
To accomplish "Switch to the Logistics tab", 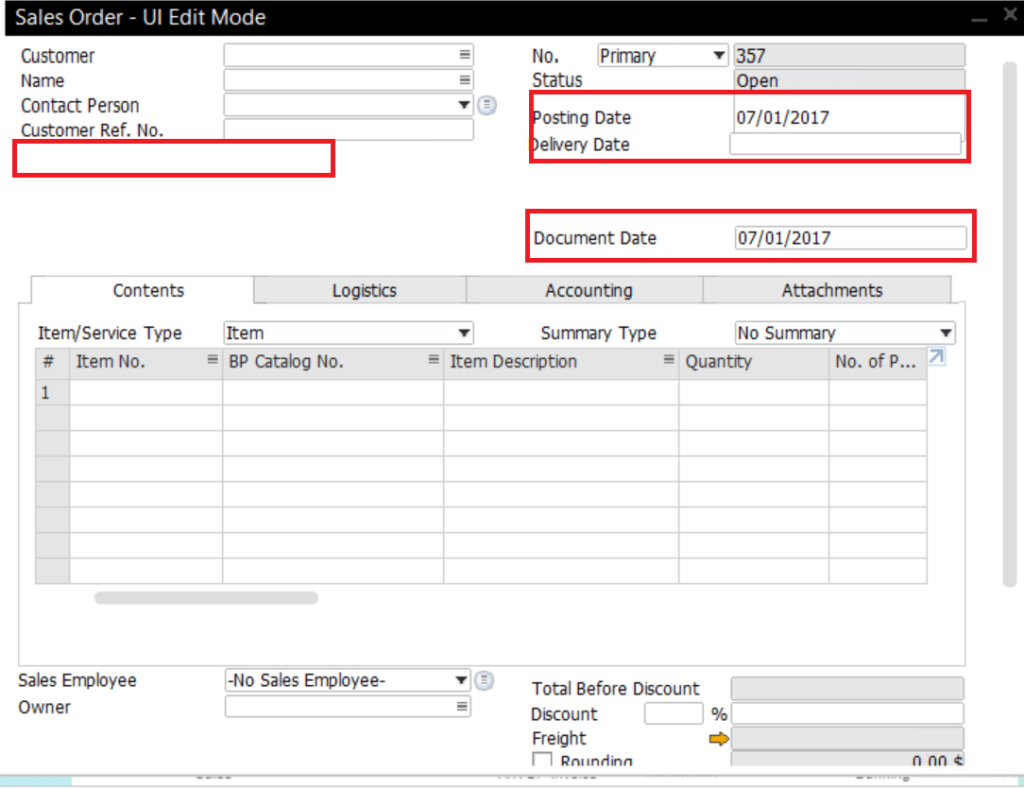I will 363,290.
